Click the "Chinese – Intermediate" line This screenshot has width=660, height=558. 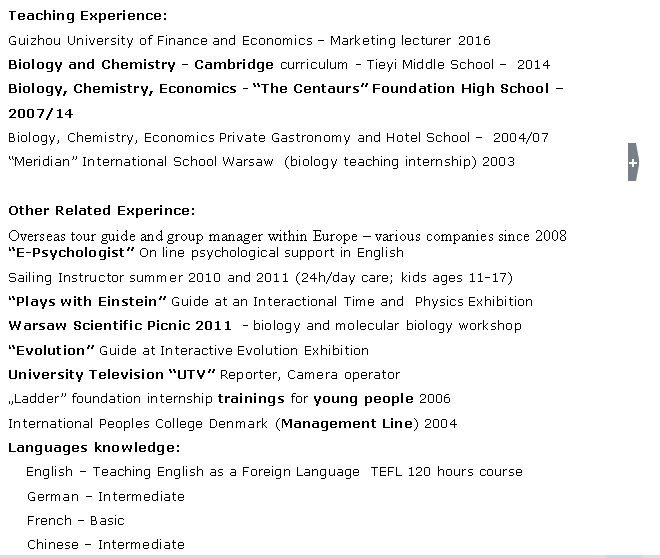tap(106, 545)
